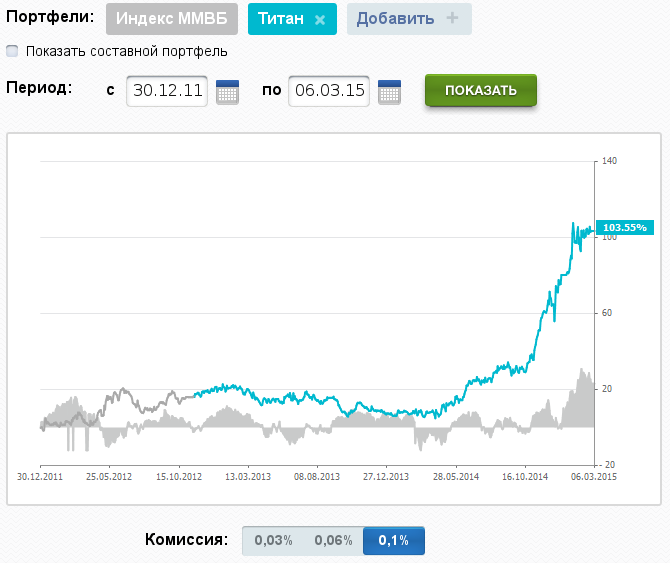The height and width of the screenshot is (563, 670).
Task: Open calendar picker for start date
Action: (228, 91)
